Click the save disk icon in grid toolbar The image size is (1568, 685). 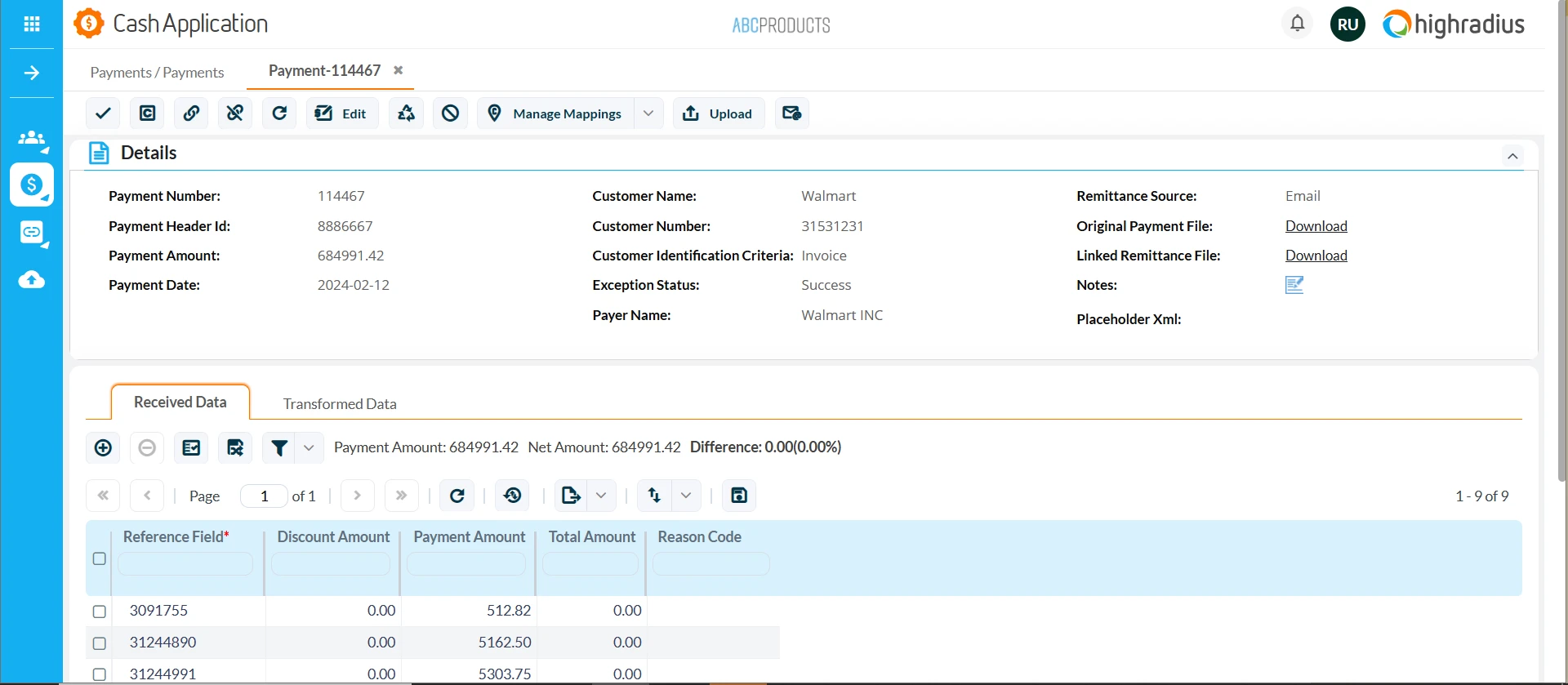pos(739,496)
